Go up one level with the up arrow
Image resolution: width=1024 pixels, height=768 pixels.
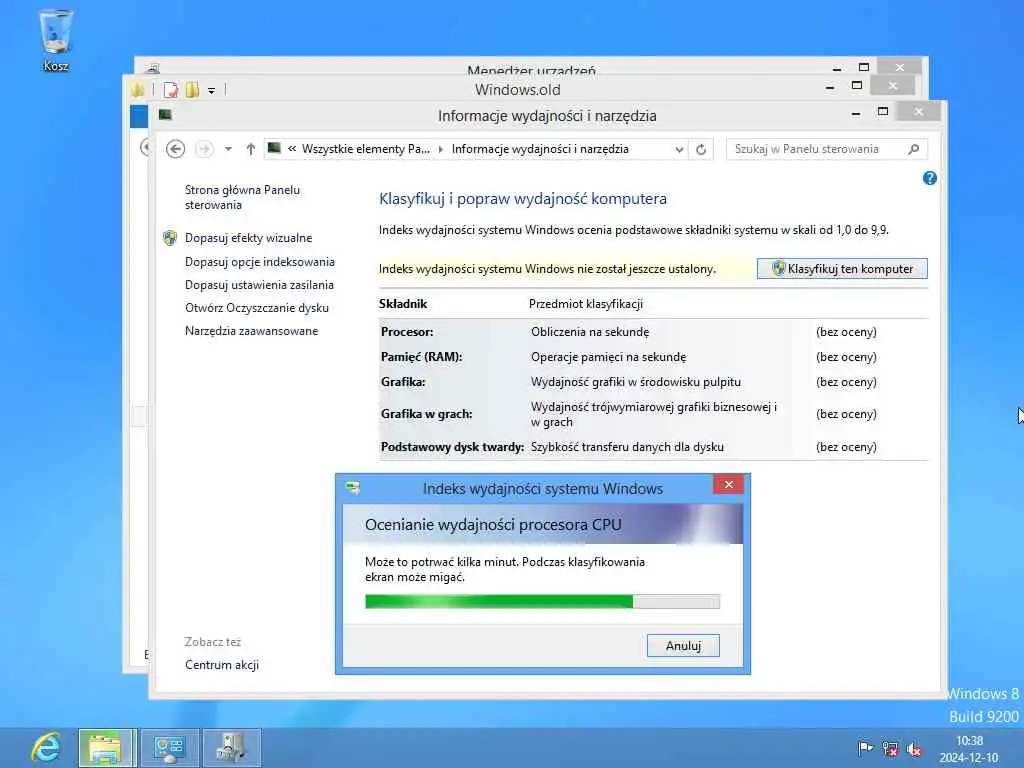(250, 149)
